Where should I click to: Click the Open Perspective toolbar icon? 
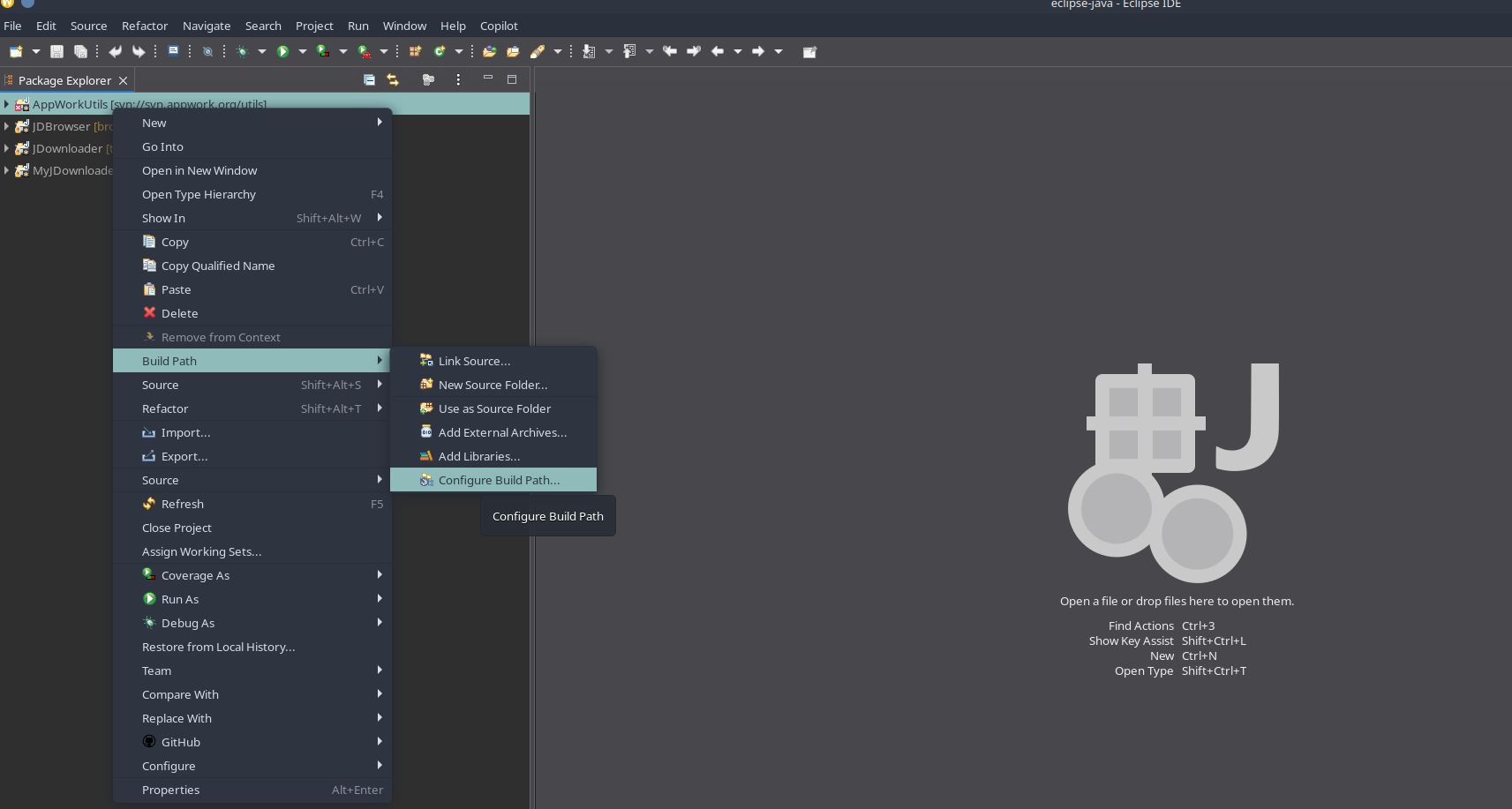pos(809,51)
